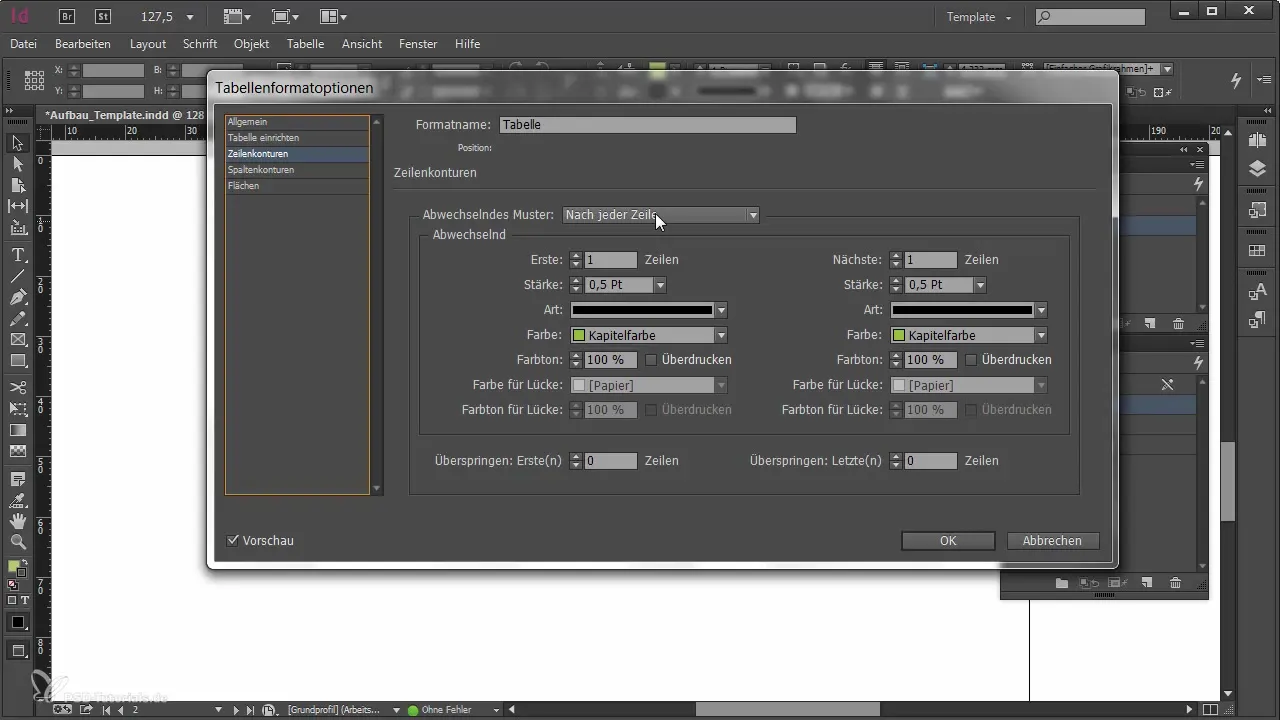Select the Page tool

coord(18,185)
